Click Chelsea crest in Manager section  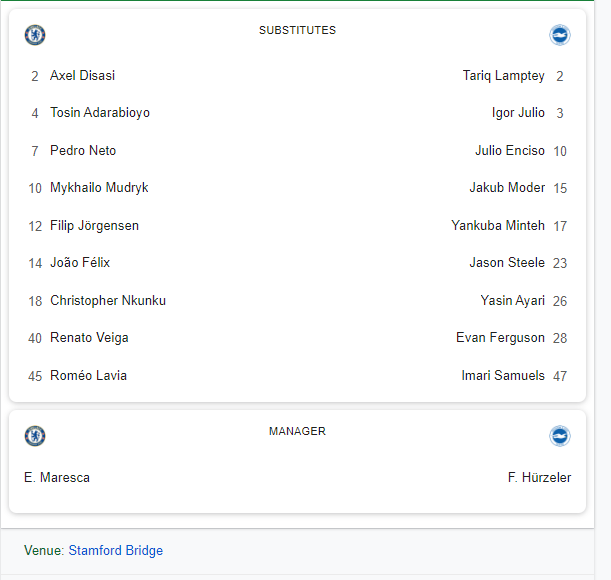click(35, 436)
